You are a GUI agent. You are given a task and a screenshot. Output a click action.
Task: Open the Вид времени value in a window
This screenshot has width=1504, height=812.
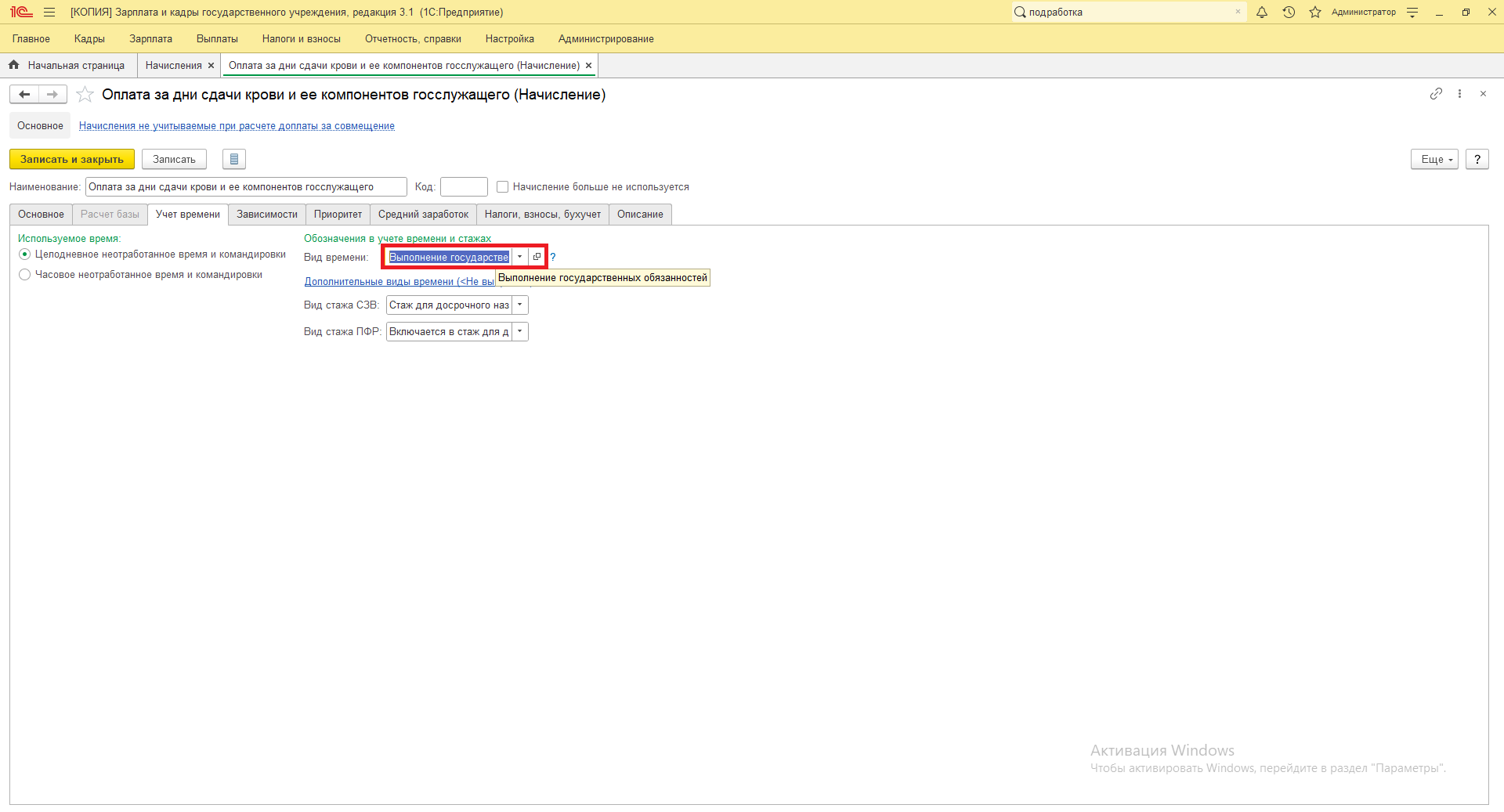[537, 257]
